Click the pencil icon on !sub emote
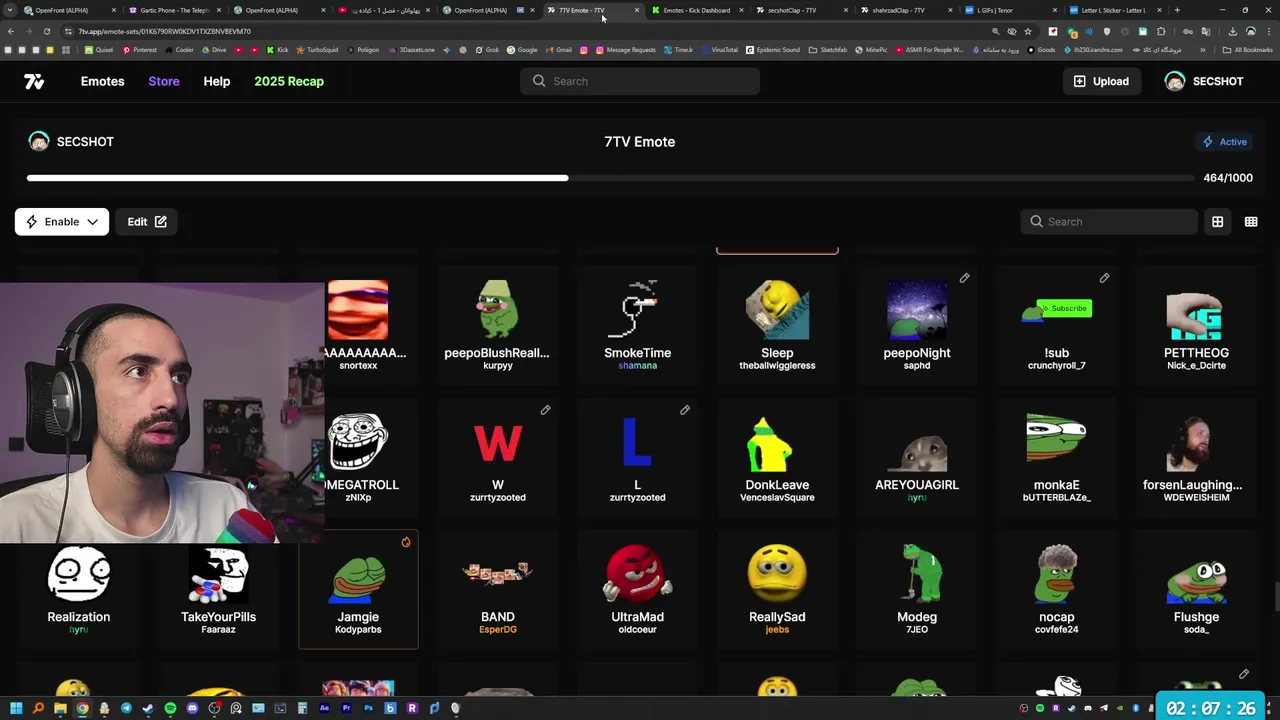 click(1104, 278)
